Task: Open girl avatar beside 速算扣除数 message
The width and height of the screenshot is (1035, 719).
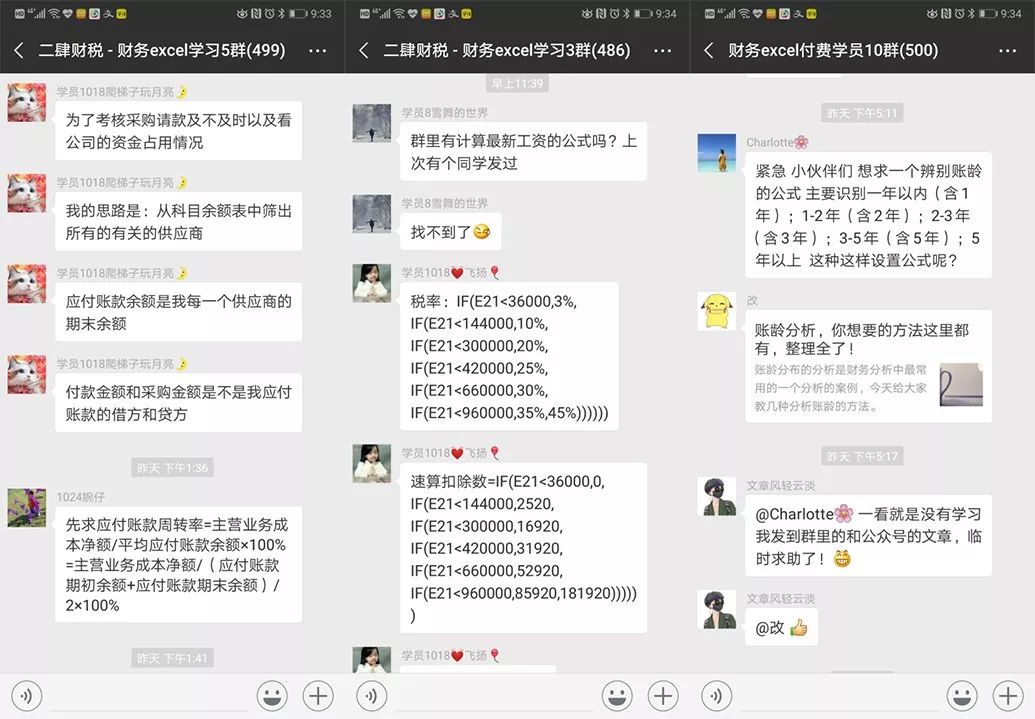Action: pos(372,463)
